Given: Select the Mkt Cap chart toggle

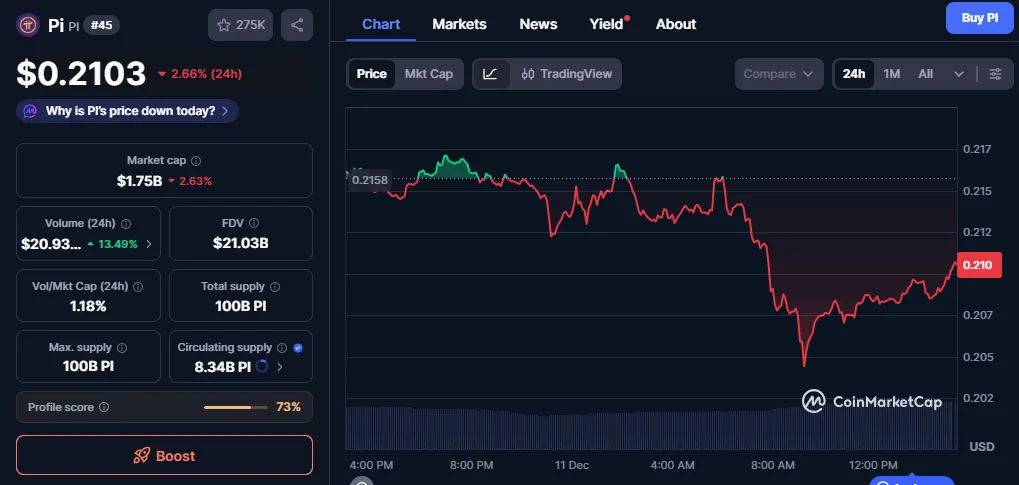Looking at the screenshot, I should [x=429, y=74].
